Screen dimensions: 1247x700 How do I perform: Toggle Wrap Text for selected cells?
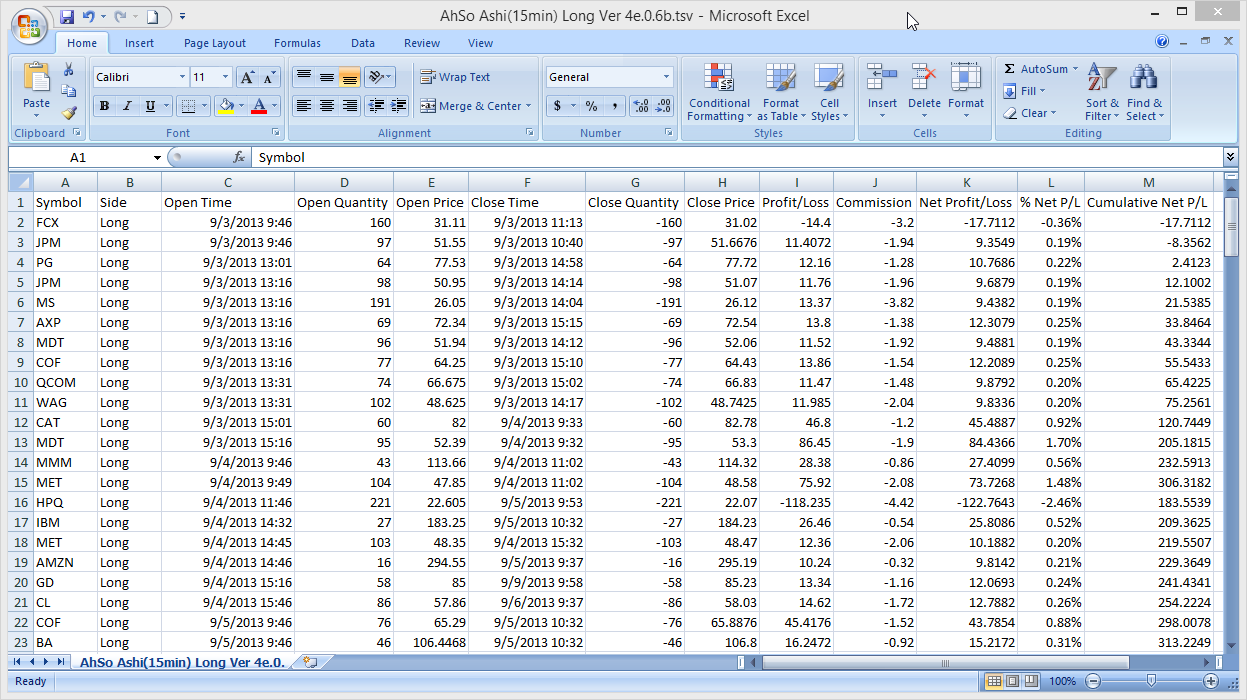point(455,77)
